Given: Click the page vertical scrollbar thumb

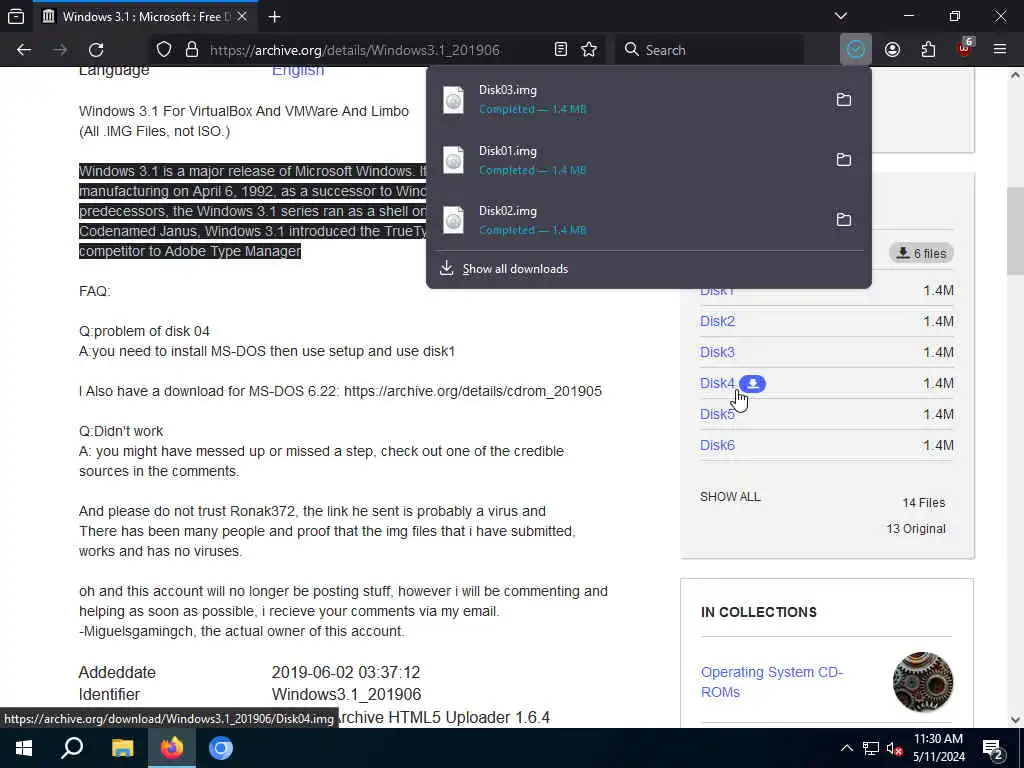Looking at the screenshot, I should [1015, 232].
